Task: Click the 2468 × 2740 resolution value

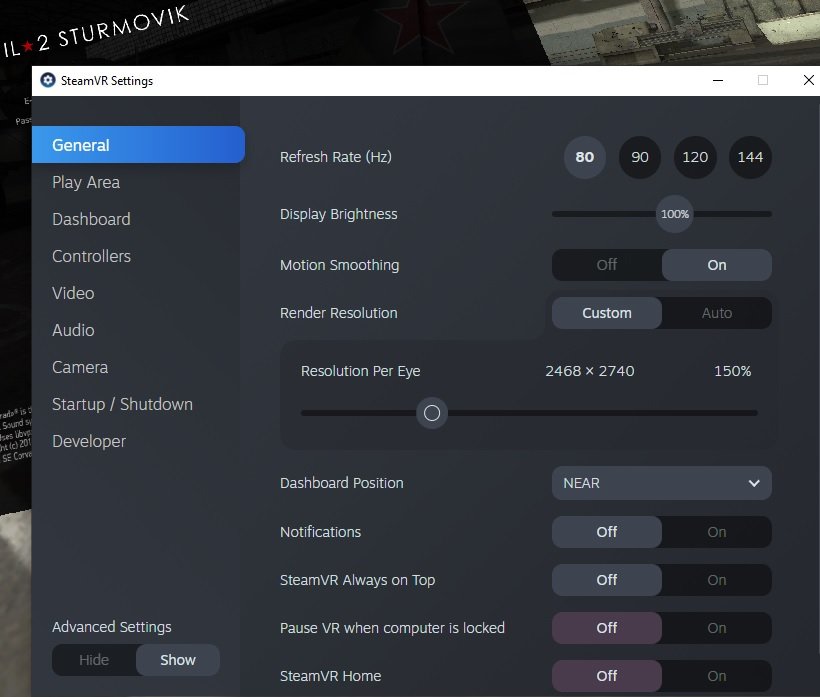Action: pyautogui.click(x=590, y=371)
